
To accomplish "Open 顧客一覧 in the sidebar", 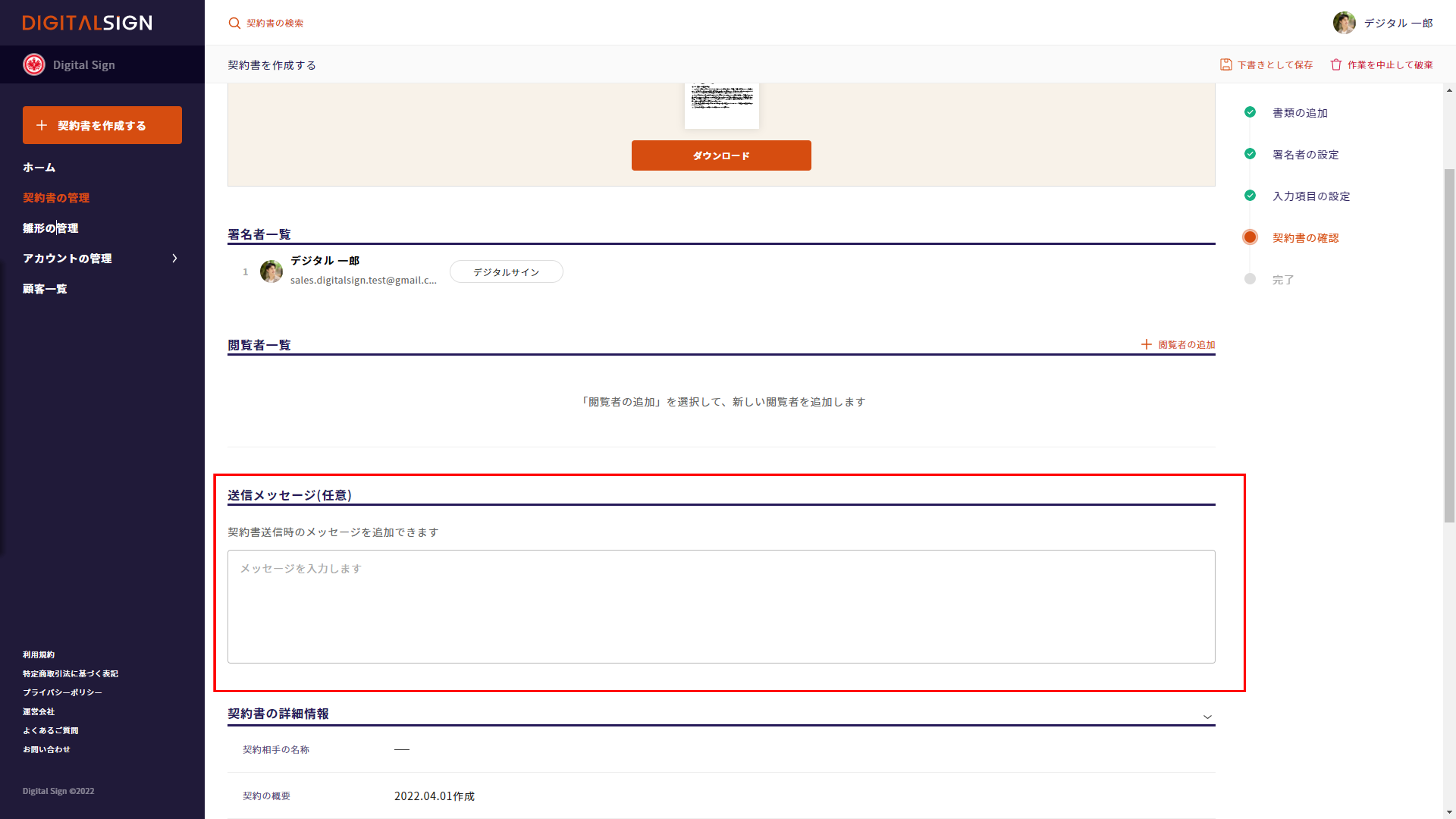I will (x=45, y=289).
